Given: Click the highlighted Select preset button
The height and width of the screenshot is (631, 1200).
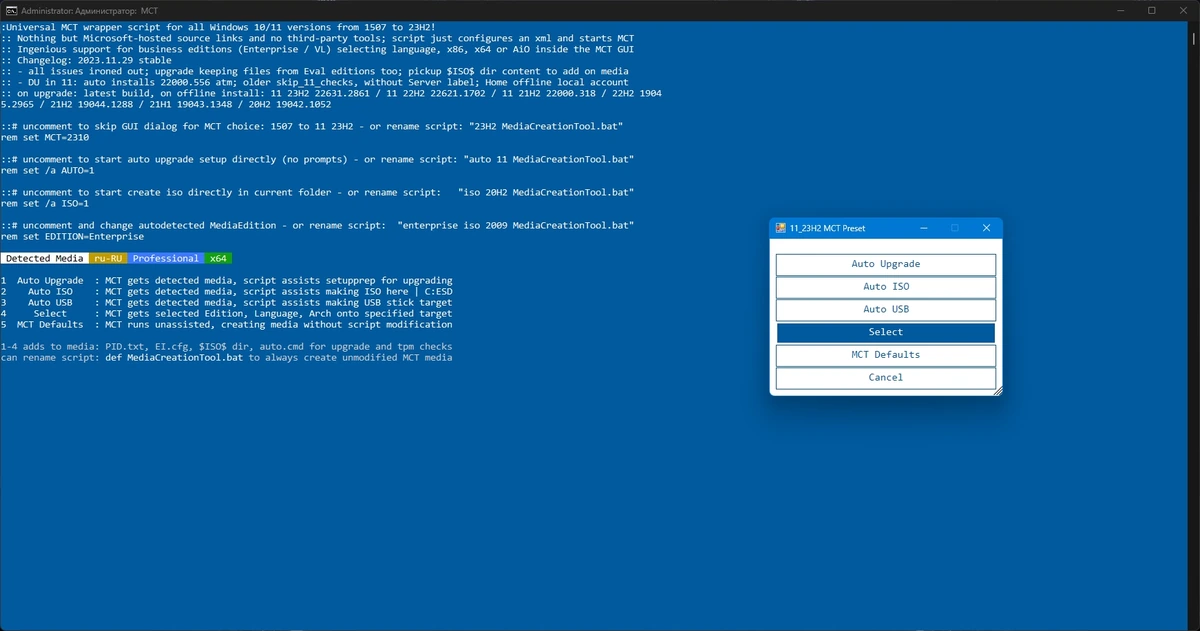Looking at the screenshot, I should [x=885, y=332].
